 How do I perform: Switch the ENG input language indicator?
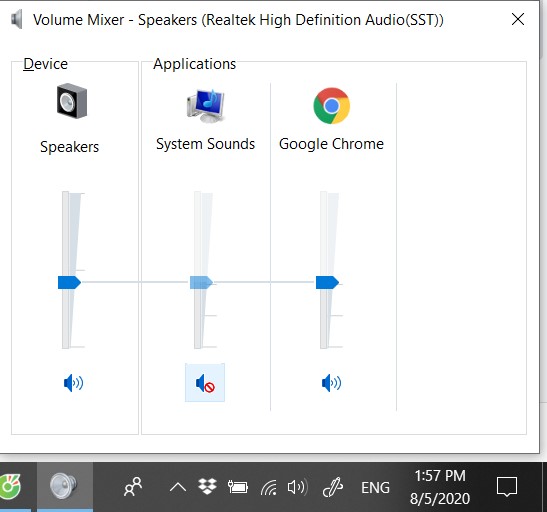[375, 488]
